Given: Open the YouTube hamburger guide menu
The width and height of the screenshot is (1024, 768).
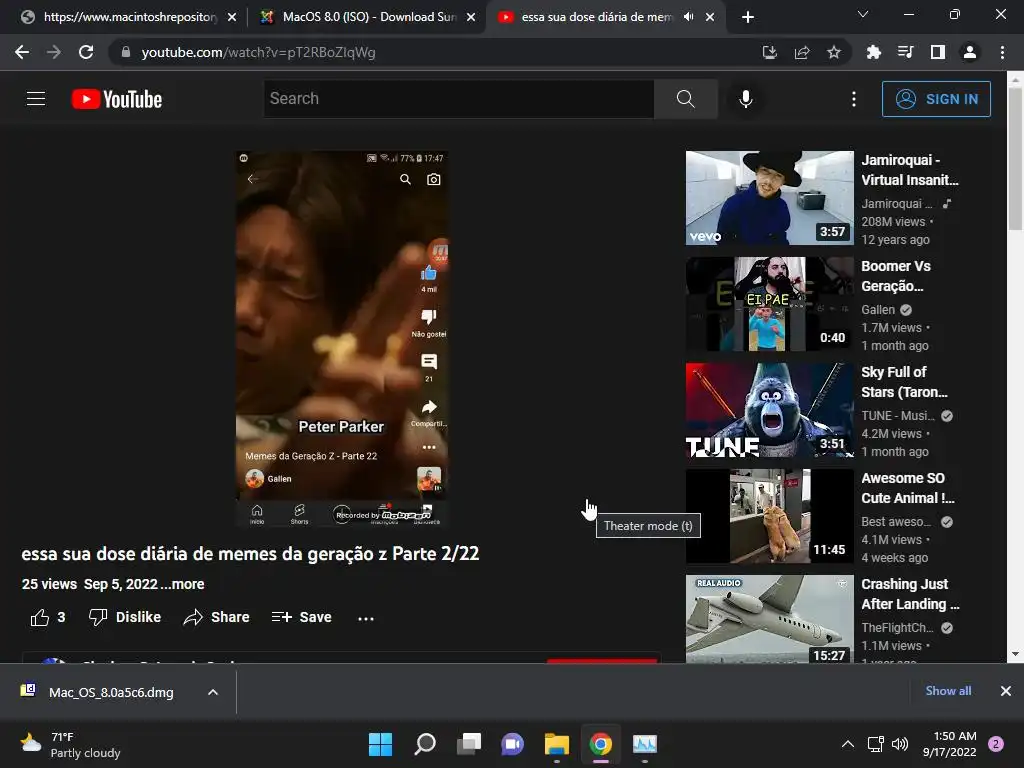Looking at the screenshot, I should click(36, 99).
